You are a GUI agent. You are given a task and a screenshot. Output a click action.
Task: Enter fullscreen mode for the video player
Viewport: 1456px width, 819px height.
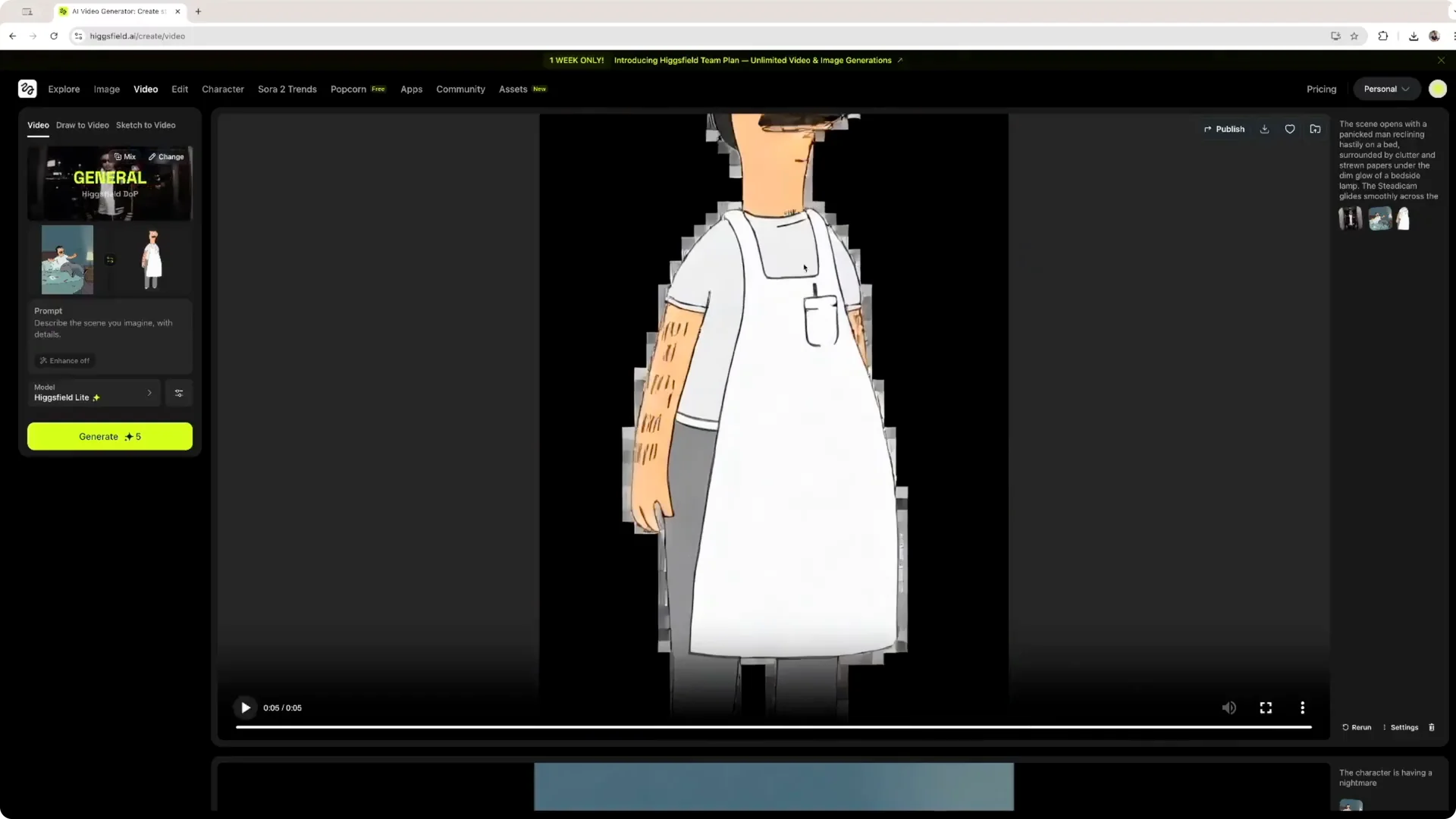(x=1266, y=708)
